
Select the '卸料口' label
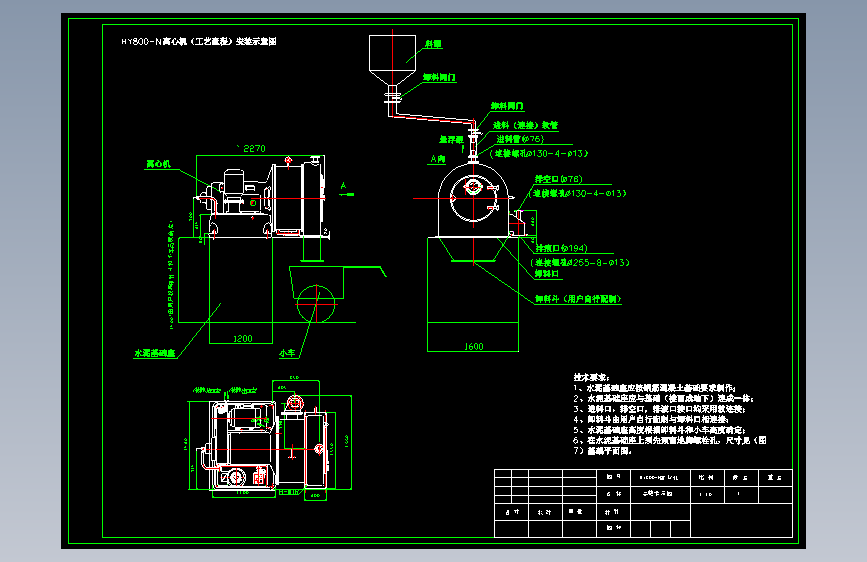(x=547, y=274)
